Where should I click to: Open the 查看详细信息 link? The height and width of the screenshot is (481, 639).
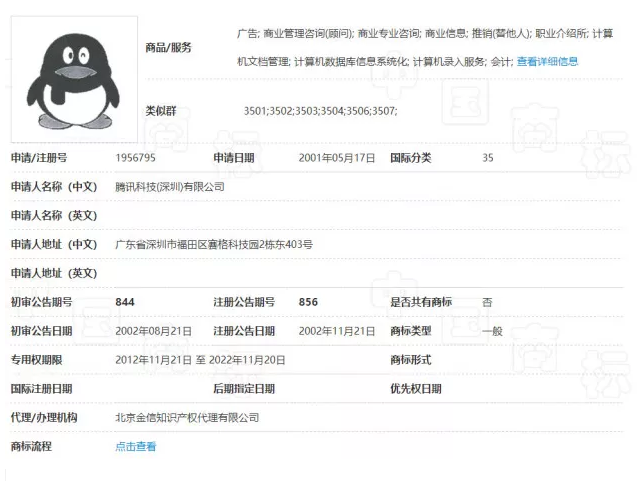tap(547, 62)
